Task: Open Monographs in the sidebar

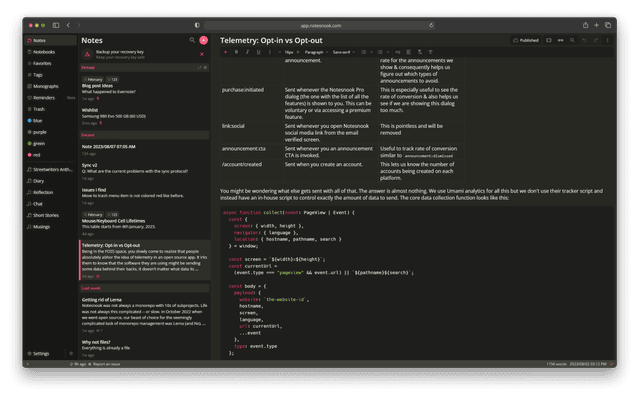Action: (x=50, y=86)
